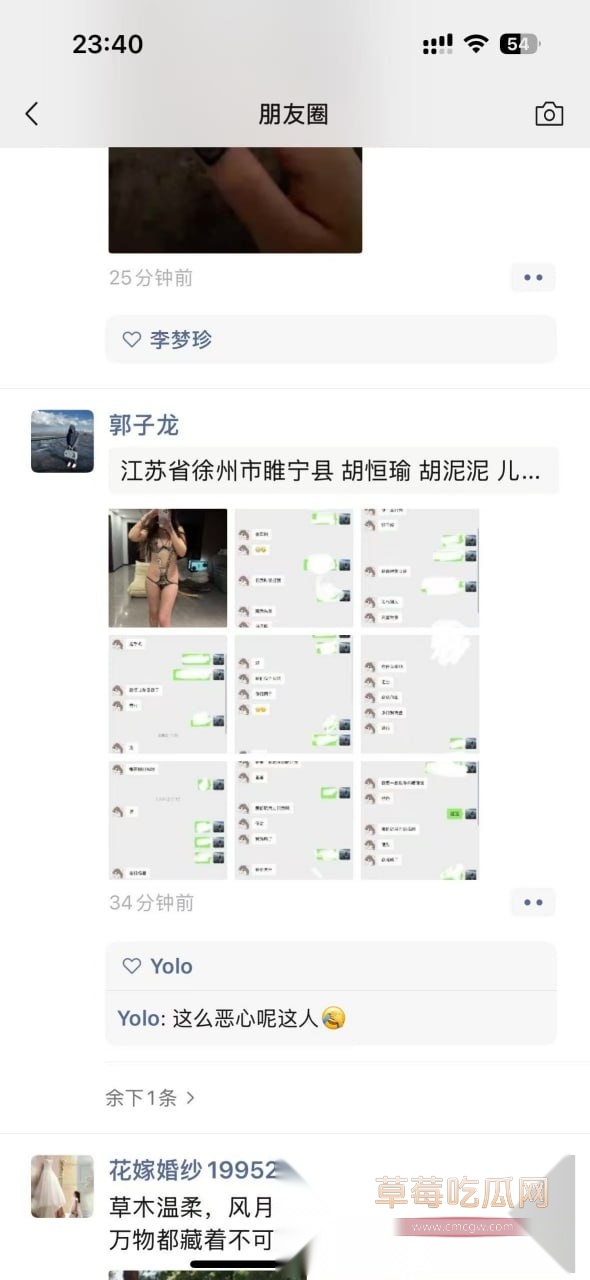
Task: Open the liker name 李梦珍
Action: 181,340
